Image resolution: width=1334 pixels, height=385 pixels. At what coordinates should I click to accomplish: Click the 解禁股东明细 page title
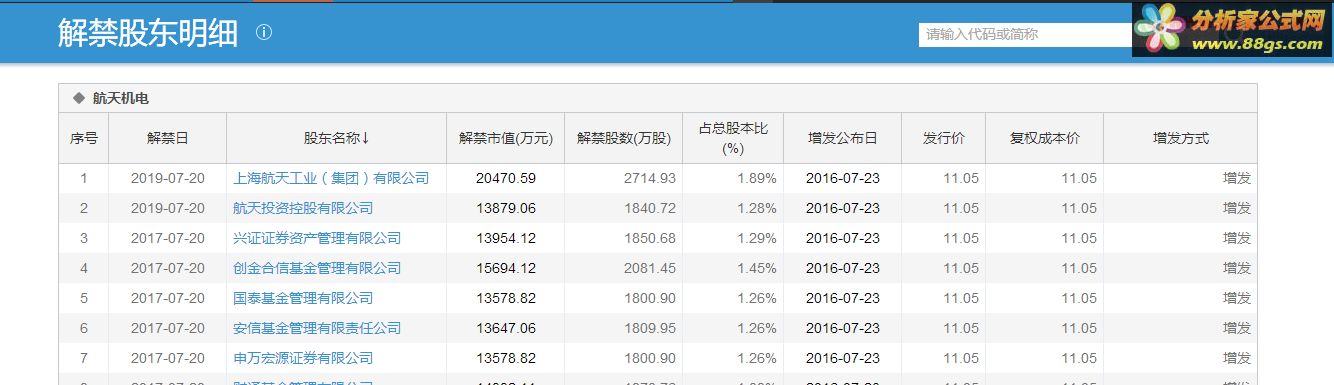[x=148, y=33]
